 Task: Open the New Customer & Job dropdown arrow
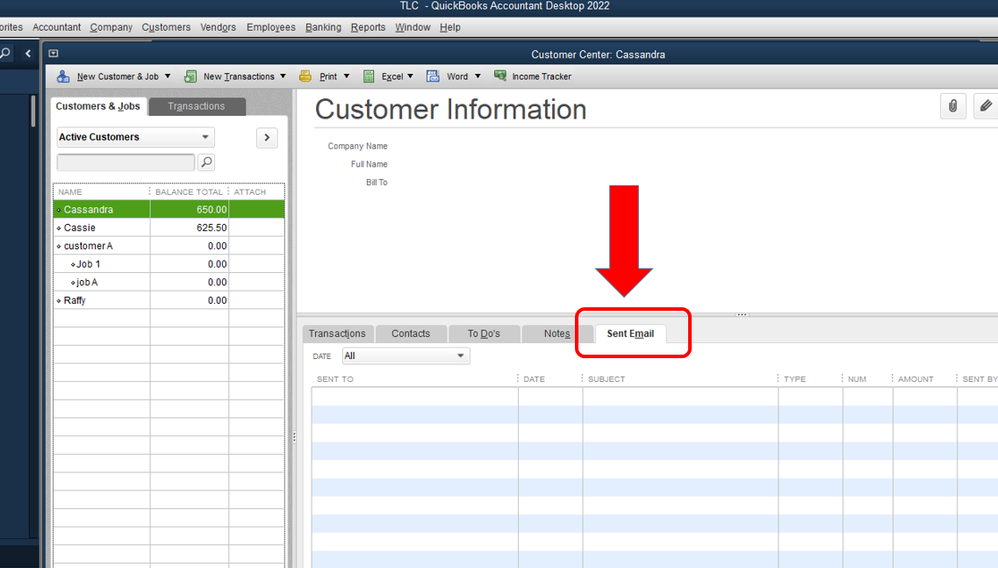(167, 76)
